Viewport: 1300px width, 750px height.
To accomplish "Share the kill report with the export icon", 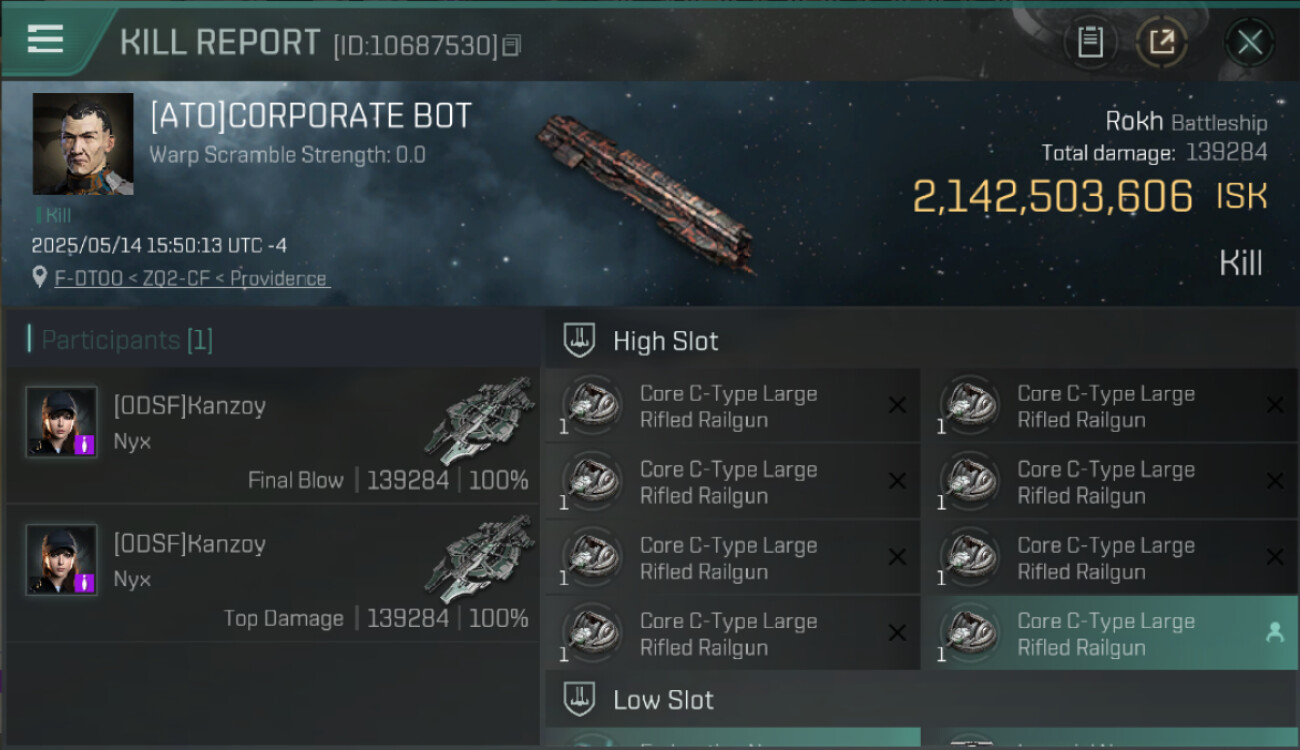I will coord(1161,42).
